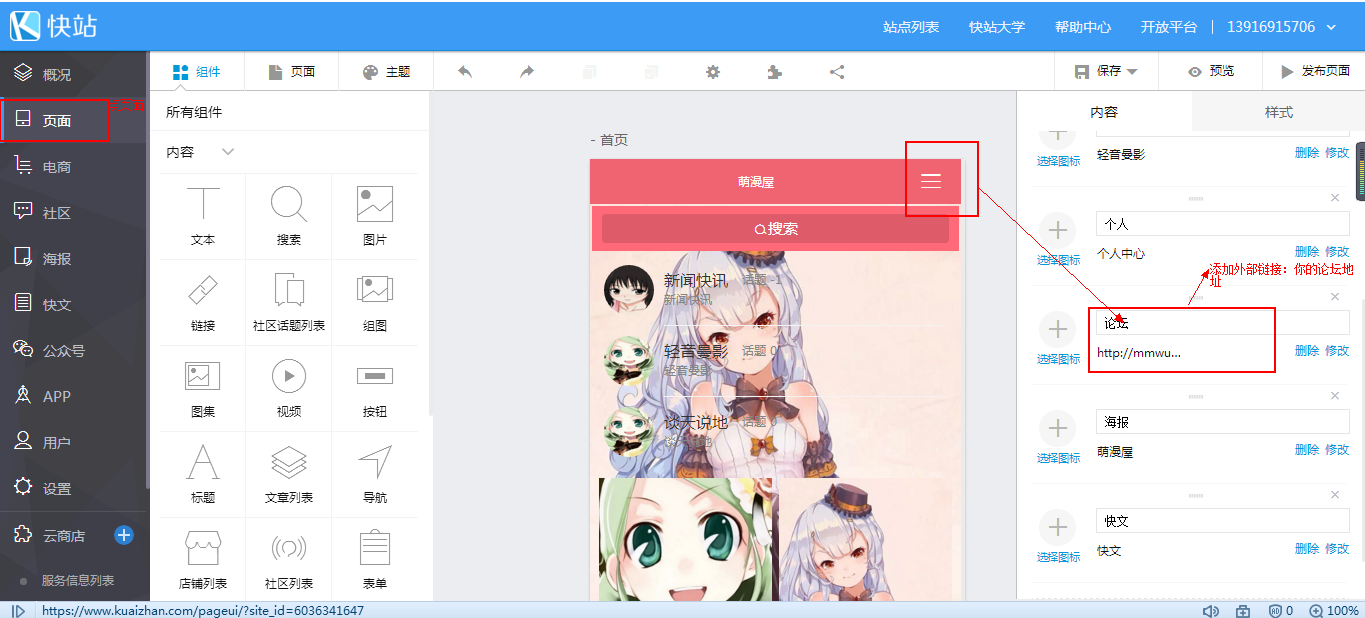
Task: Switch to 内容 content tab
Action: pos(1104,112)
